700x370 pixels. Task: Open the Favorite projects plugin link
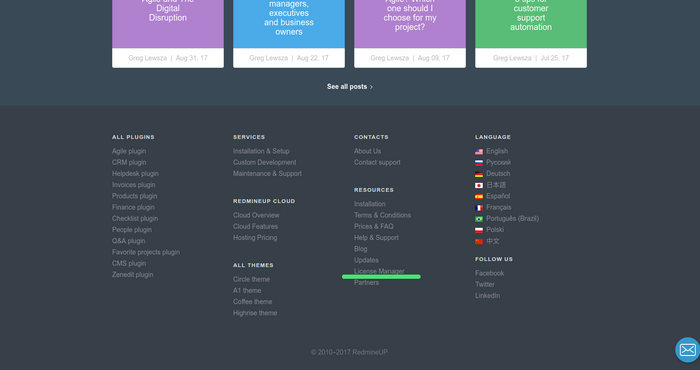146,252
